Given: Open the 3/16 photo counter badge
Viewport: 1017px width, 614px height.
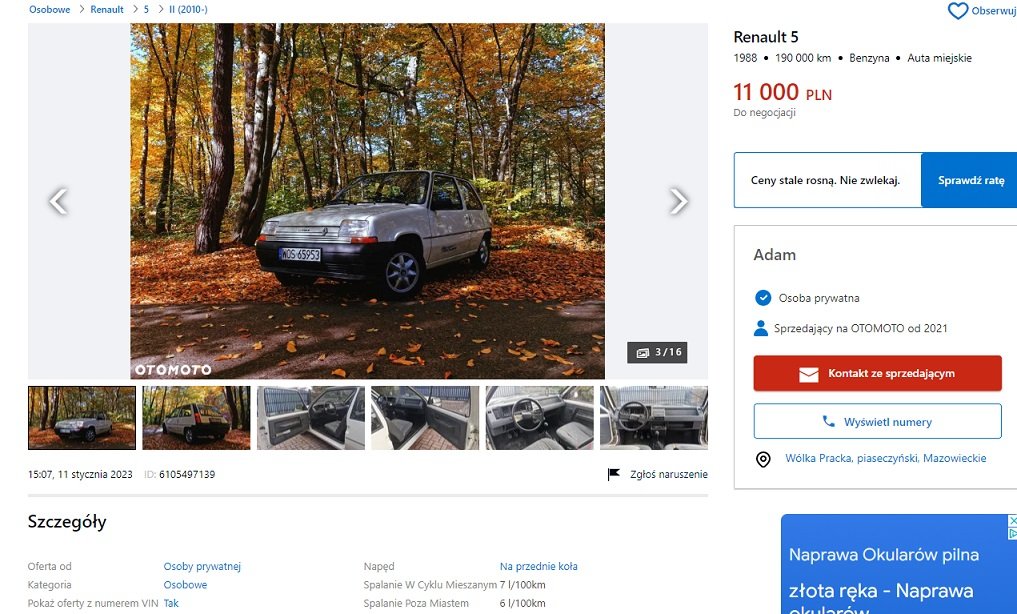Looking at the screenshot, I should pos(657,352).
